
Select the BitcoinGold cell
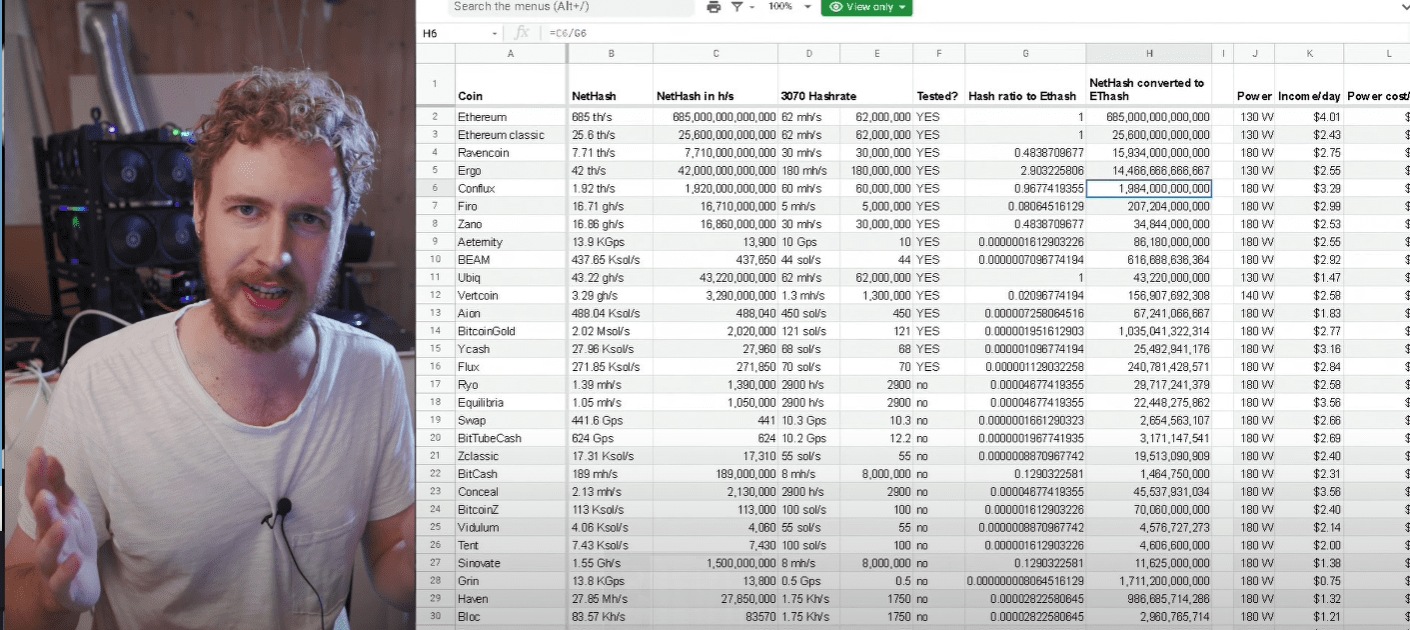pos(511,331)
